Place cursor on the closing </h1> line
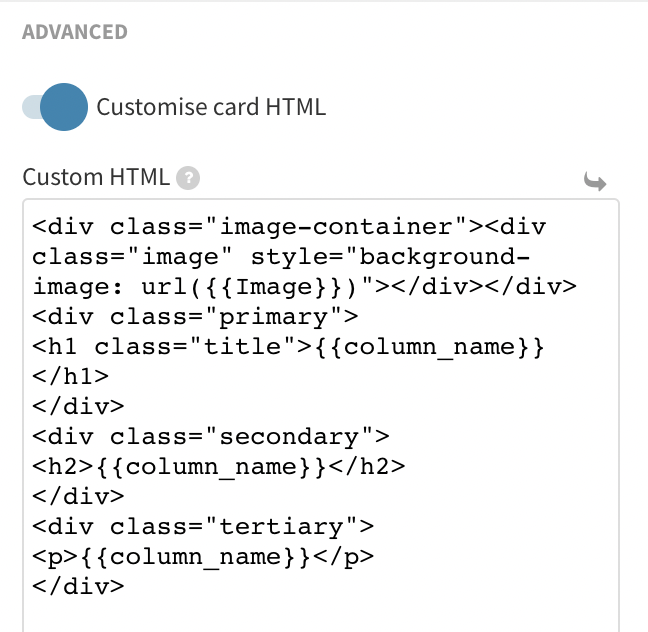 (70, 377)
